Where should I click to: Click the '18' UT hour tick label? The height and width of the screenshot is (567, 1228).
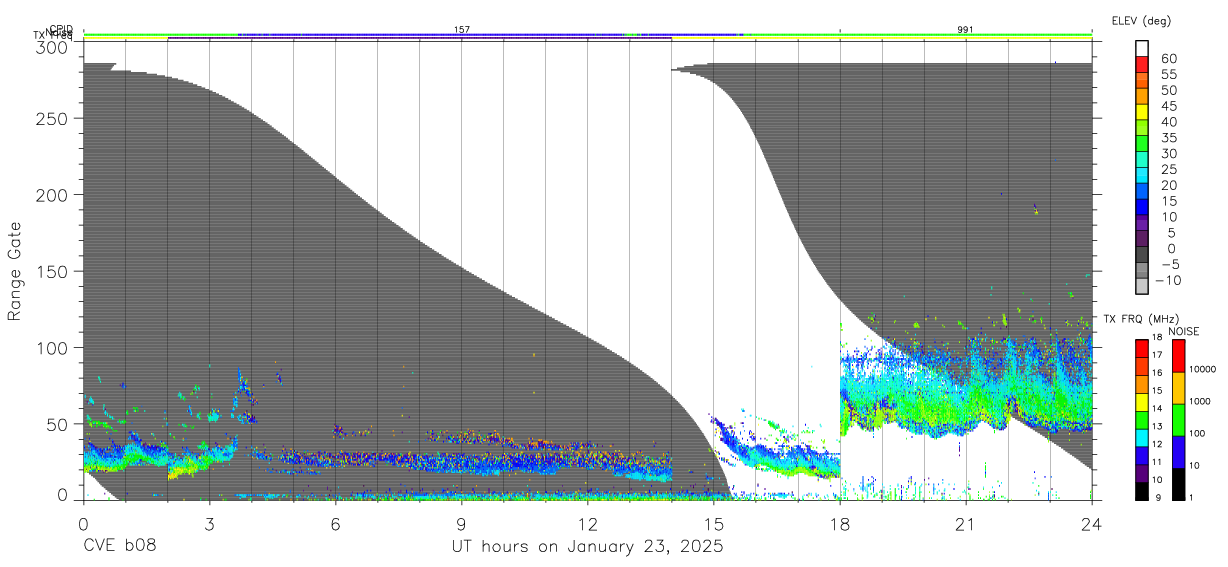840,524
